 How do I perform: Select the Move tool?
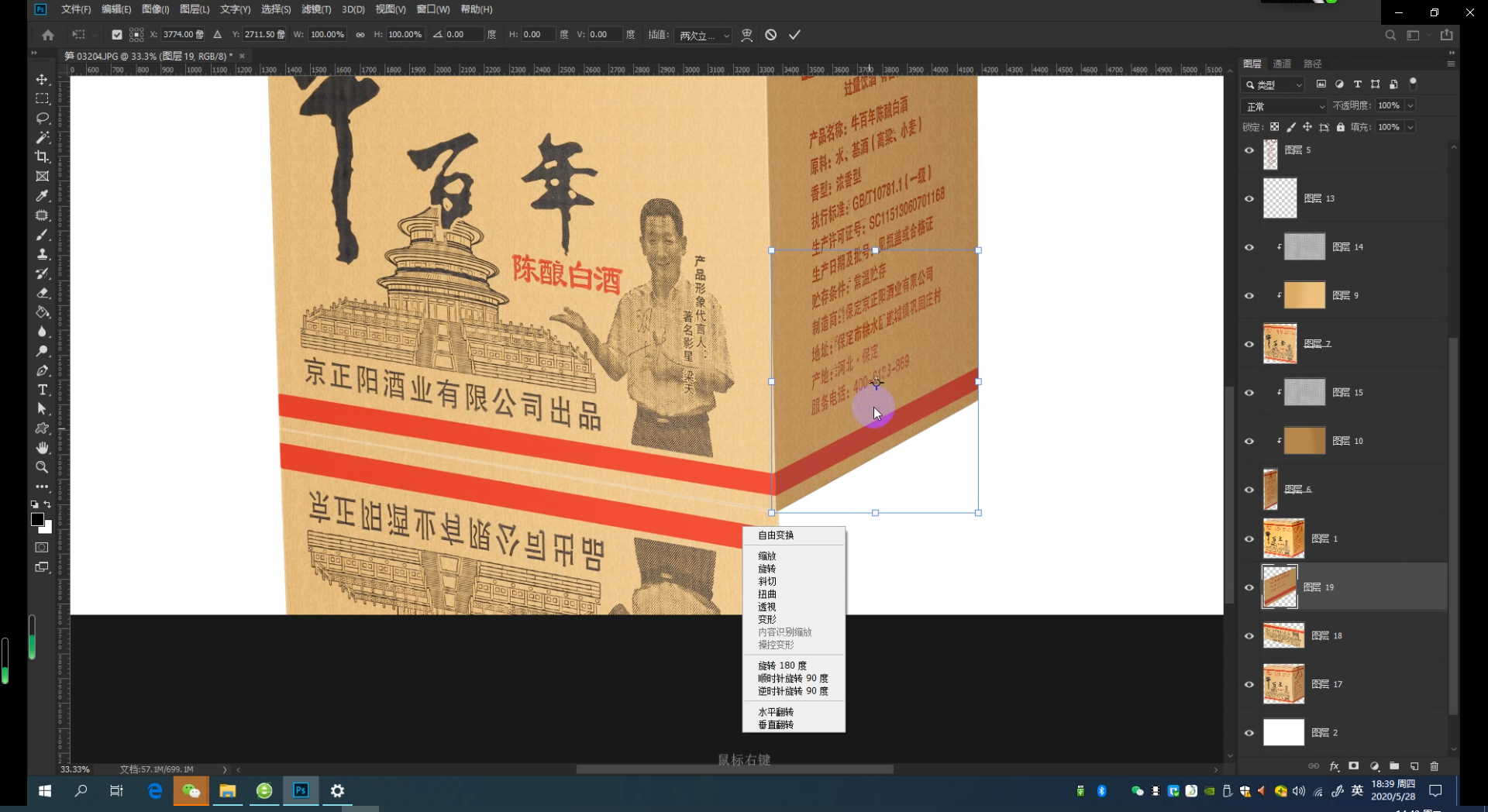point(42,80)
